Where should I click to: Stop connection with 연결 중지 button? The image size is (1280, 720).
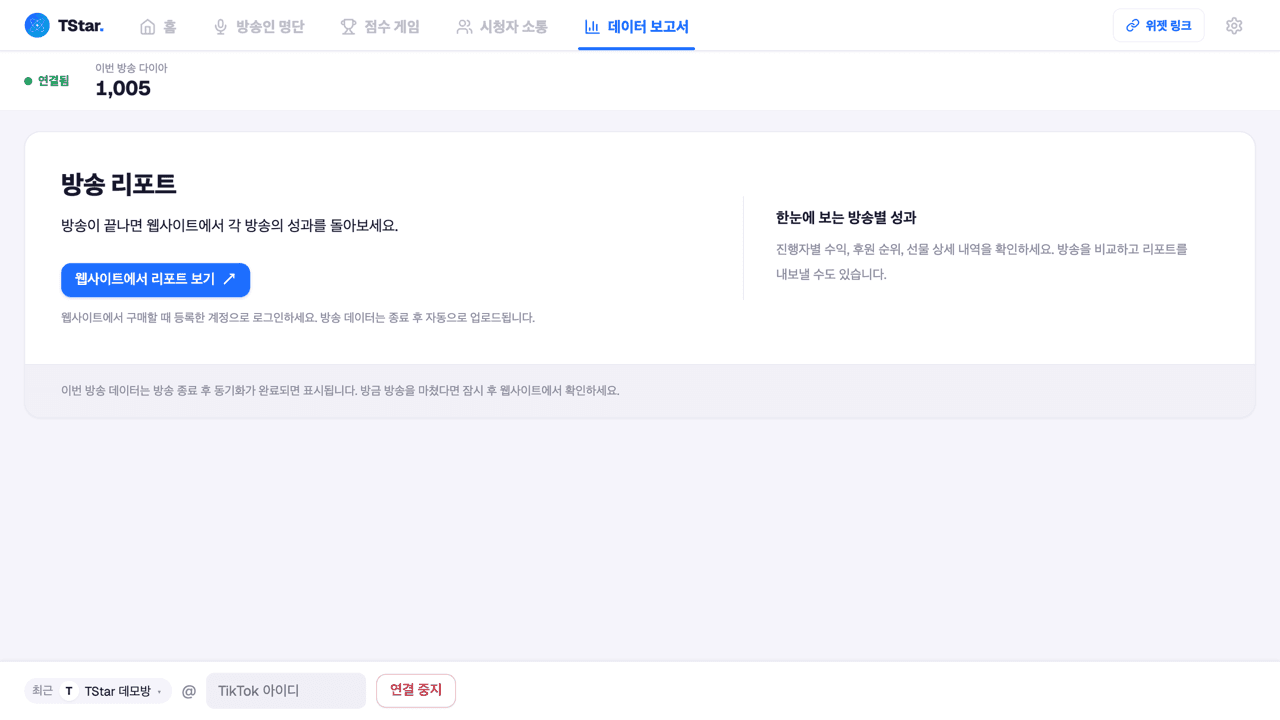pyautogui.click(x=416, y=691)
